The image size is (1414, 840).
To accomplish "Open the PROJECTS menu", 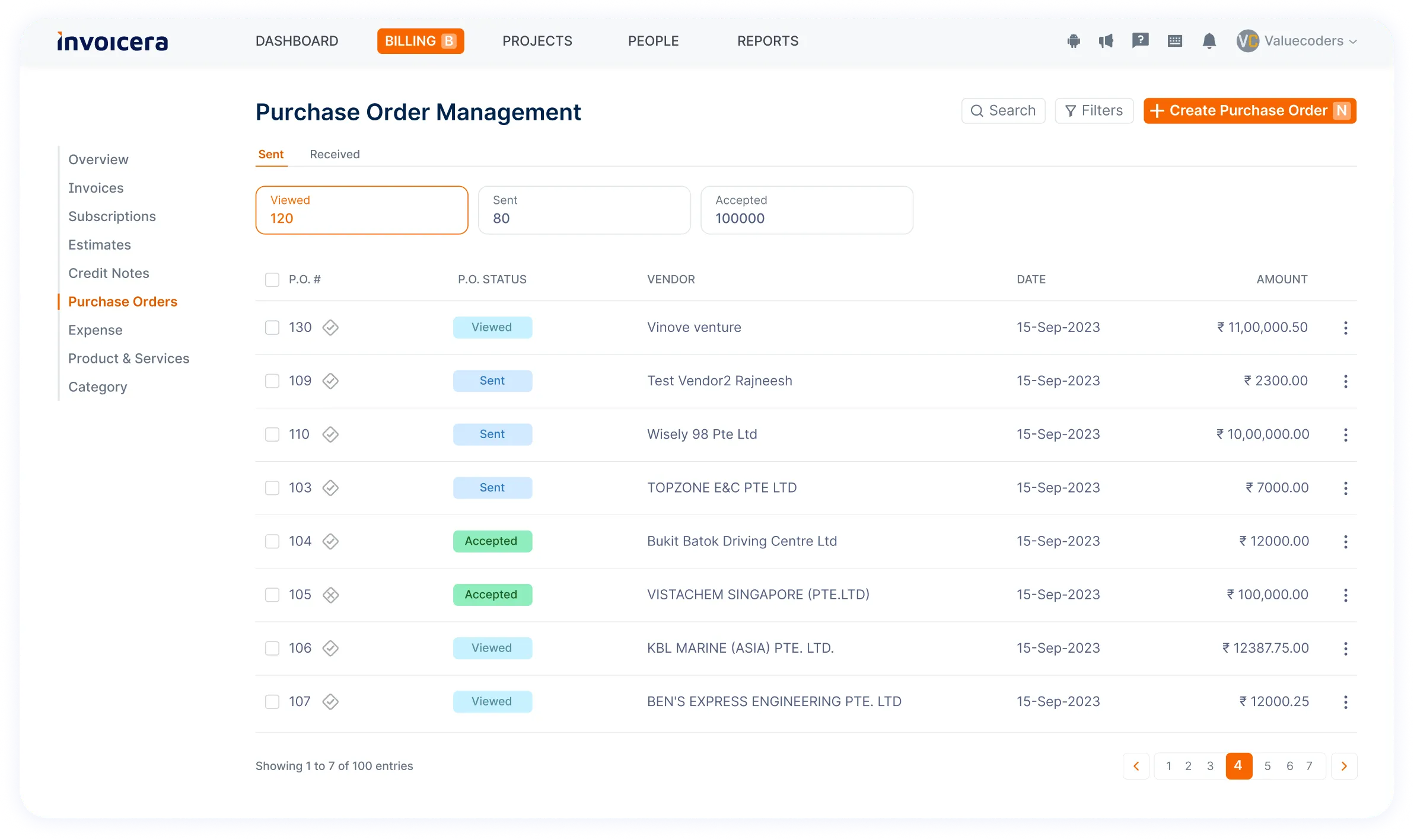I will click(537, 41).
